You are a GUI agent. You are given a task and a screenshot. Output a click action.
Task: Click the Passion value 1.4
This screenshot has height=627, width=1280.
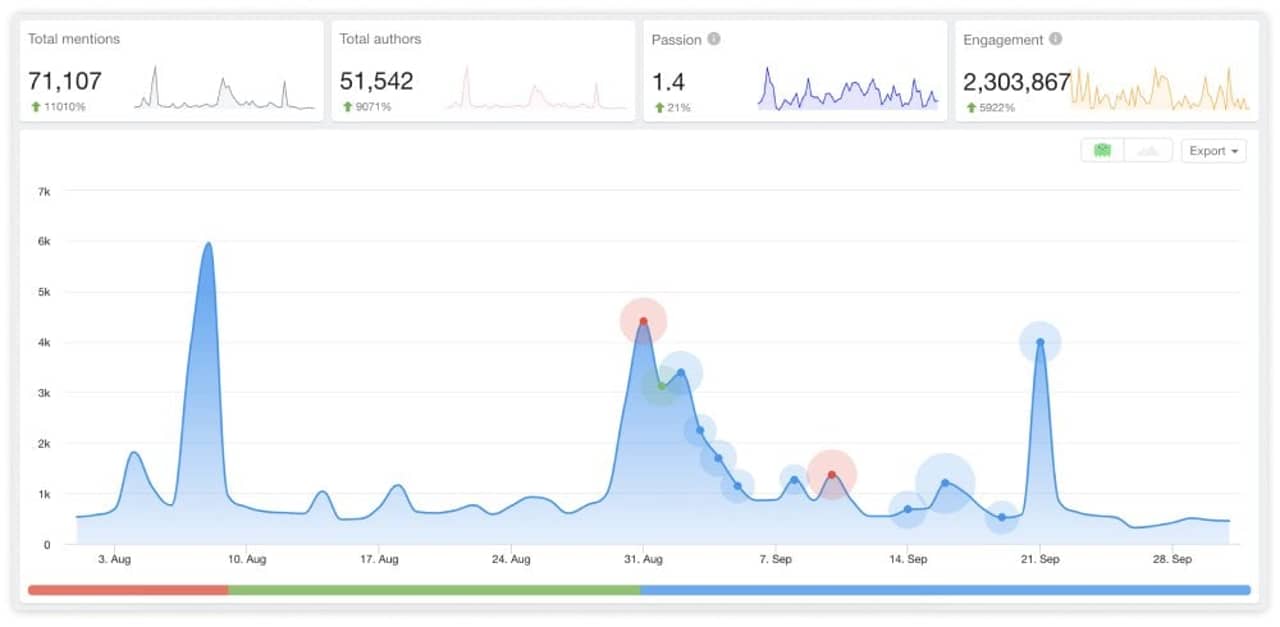[668, 81]
